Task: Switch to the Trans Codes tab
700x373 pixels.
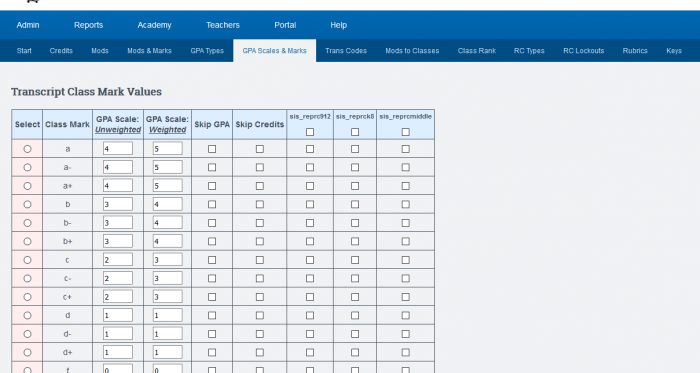Action: click(346, 51)
